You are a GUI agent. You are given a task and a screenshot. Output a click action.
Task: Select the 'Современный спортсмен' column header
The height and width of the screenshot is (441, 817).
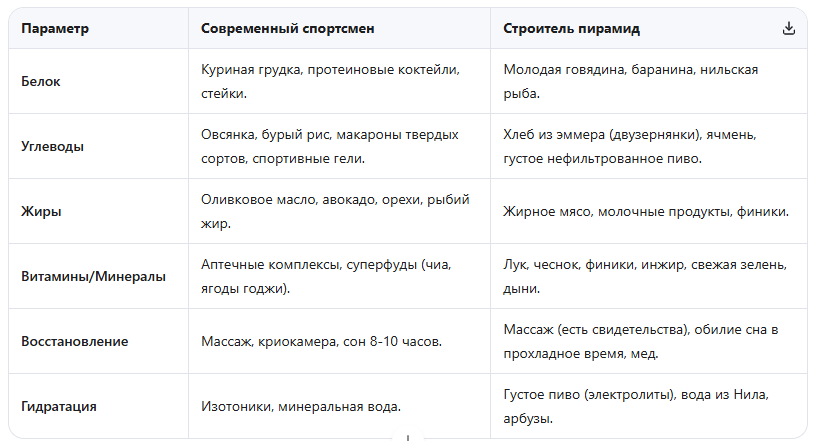[x=288, y=29]
